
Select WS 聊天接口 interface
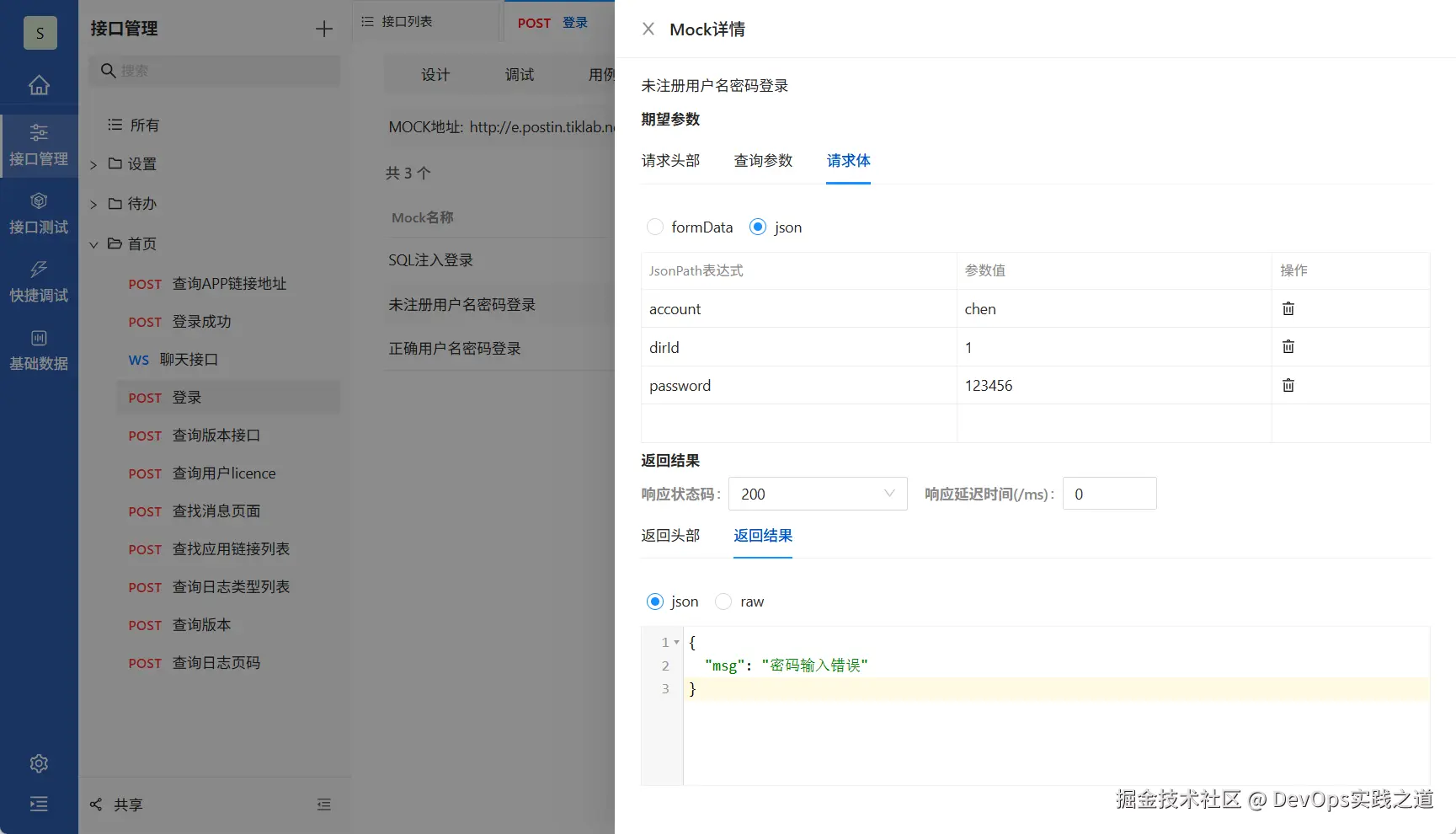coord(228,360)
